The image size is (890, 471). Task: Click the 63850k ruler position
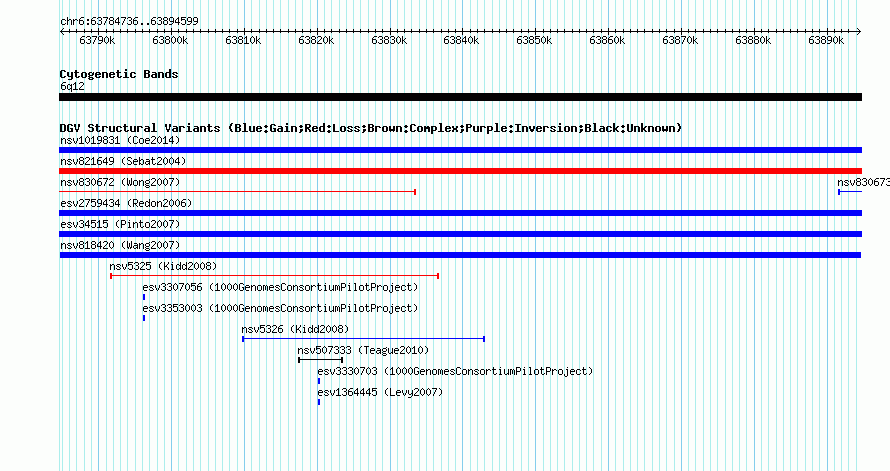click(x=534, y=40)
